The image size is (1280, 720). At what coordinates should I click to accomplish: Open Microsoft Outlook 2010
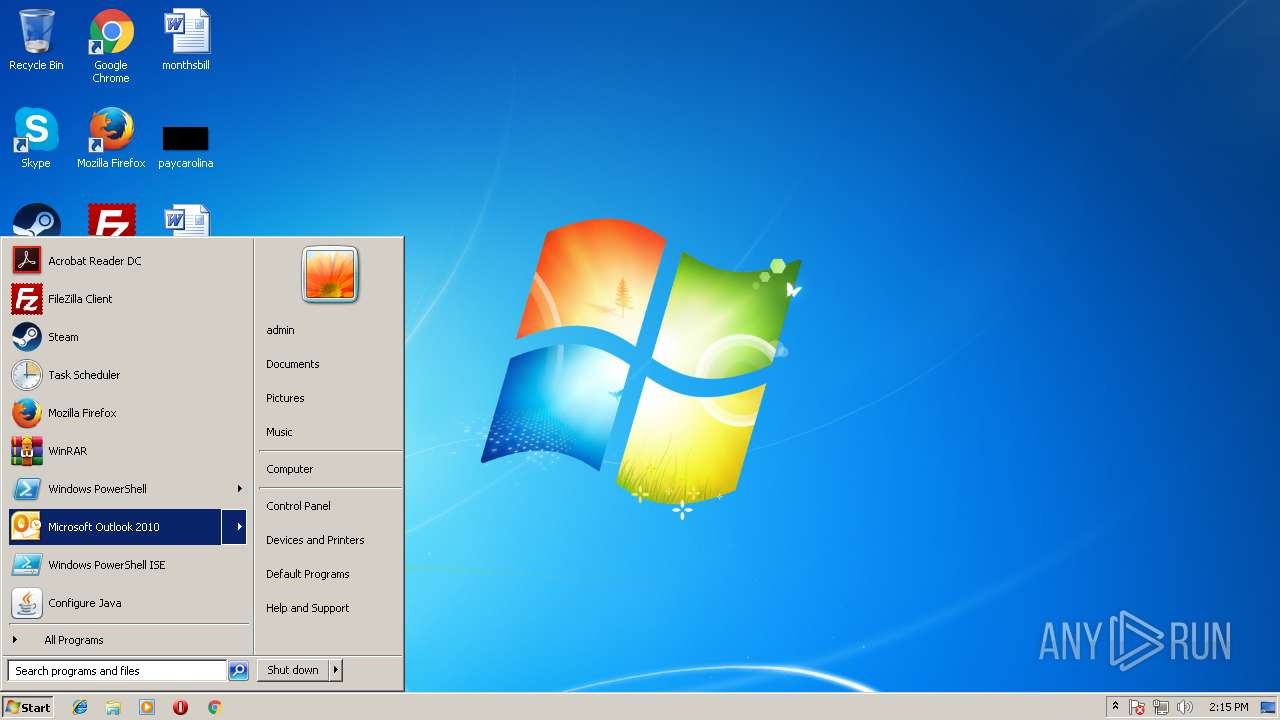(115, 527)
